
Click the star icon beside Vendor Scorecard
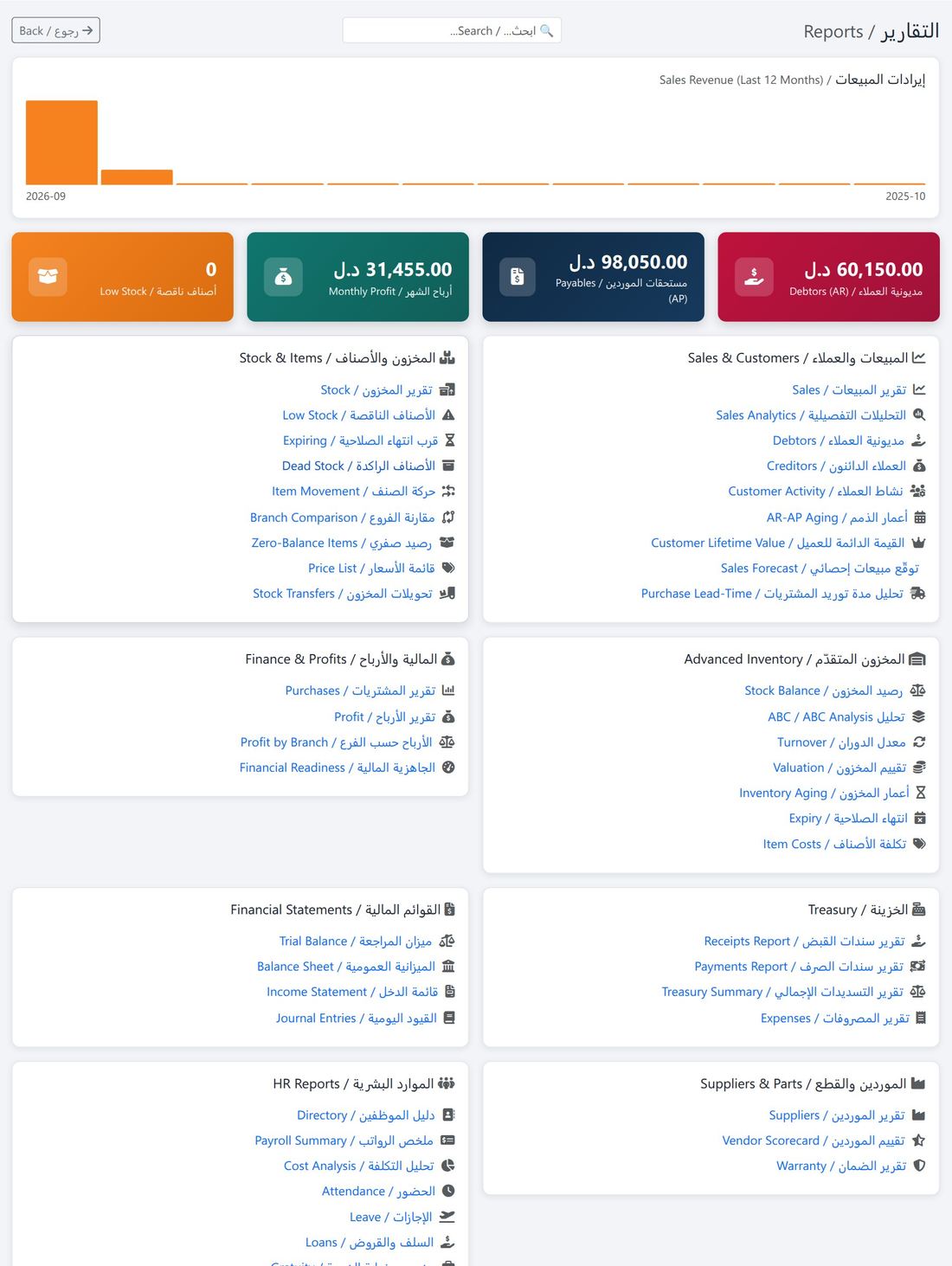point(919,1141)
